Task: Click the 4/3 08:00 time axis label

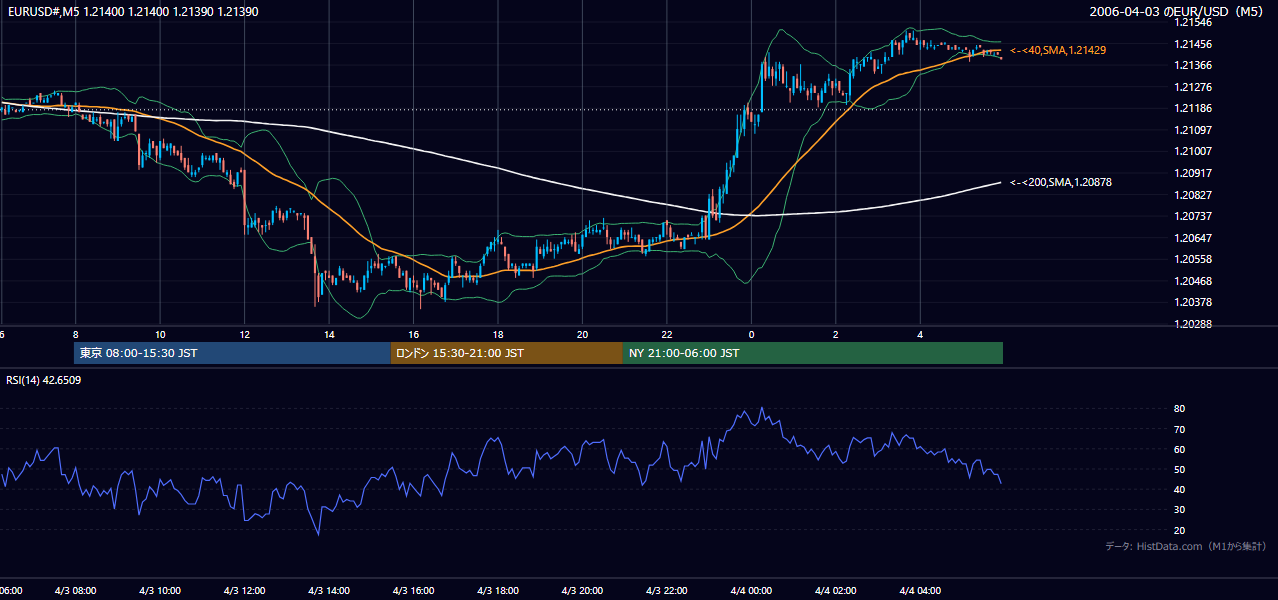Action: tap(75, 590)
